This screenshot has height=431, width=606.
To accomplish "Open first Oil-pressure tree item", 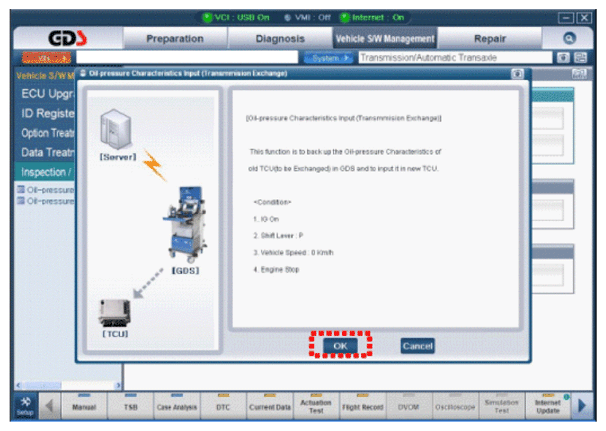I will pyautogui.click(x=46, y=189).
